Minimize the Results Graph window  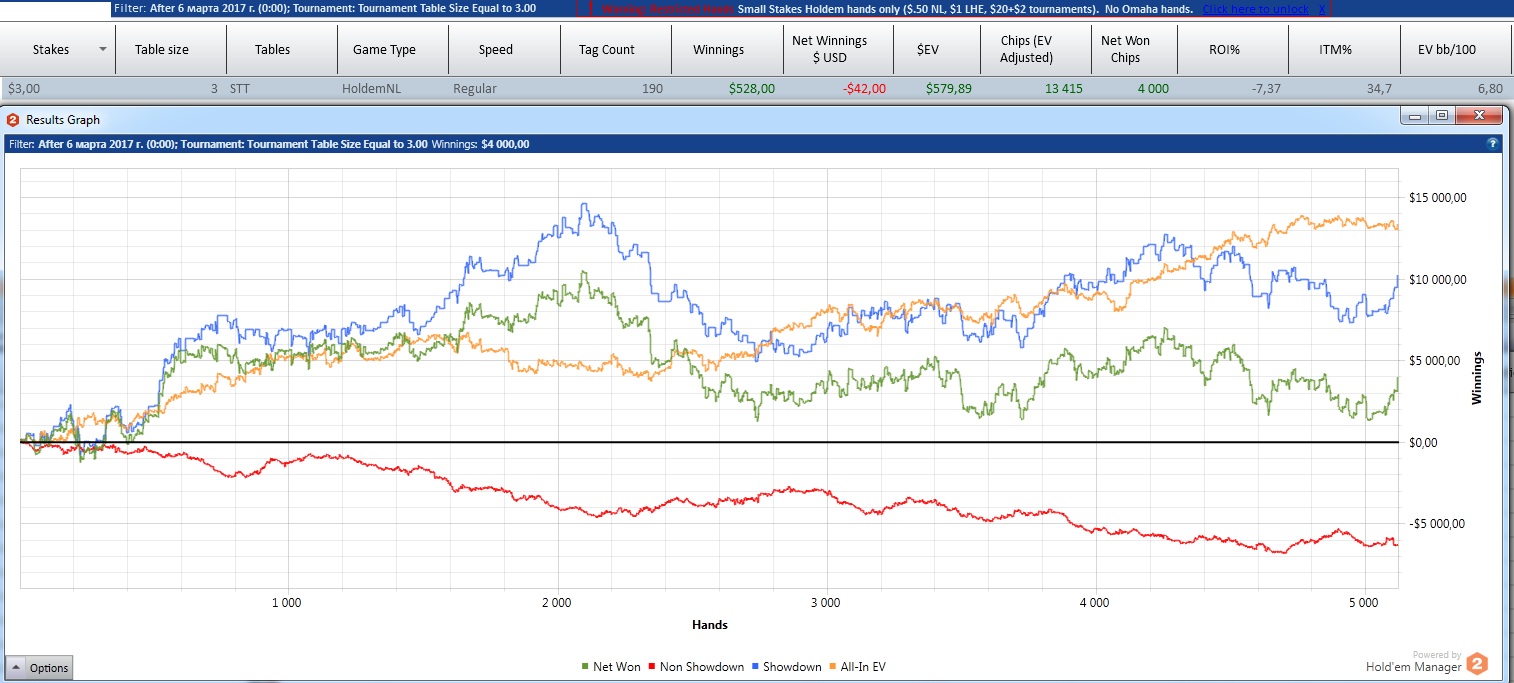1414,116
